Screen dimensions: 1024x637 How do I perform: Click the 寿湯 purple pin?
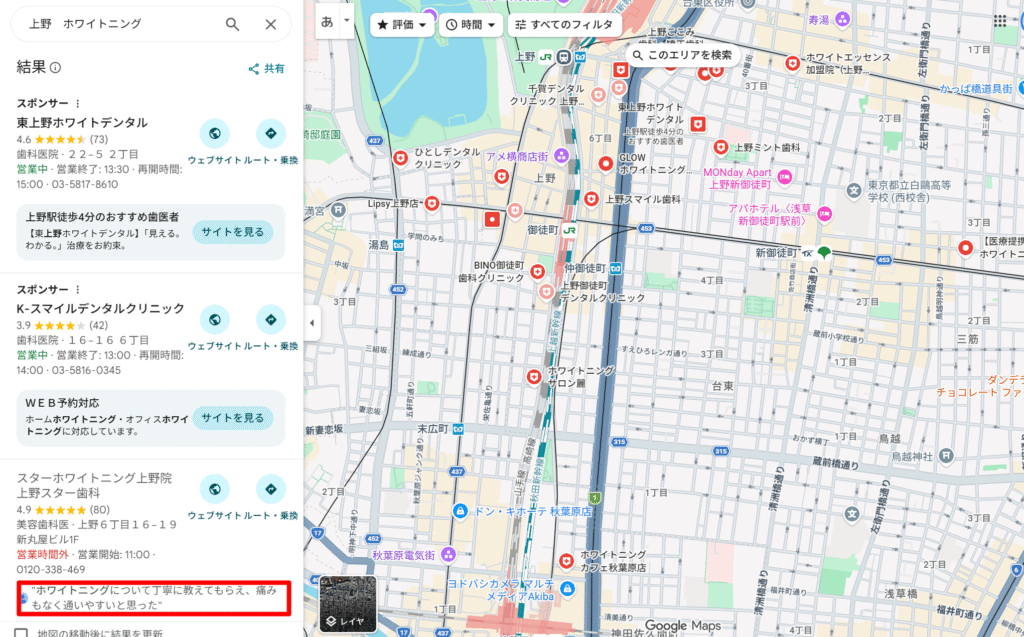842,20
